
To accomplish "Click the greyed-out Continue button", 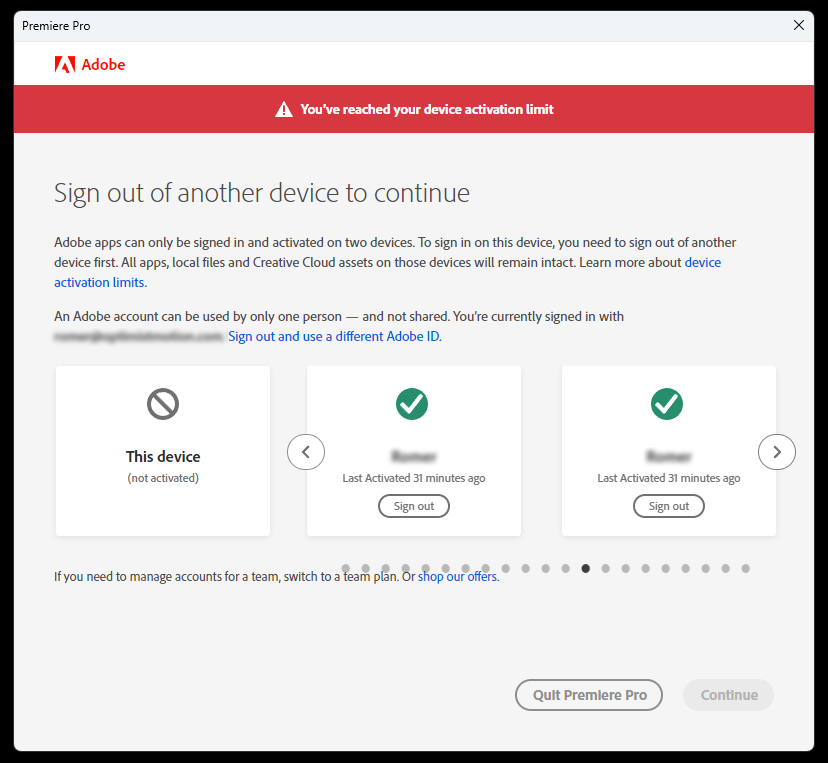I will (729, 695).
